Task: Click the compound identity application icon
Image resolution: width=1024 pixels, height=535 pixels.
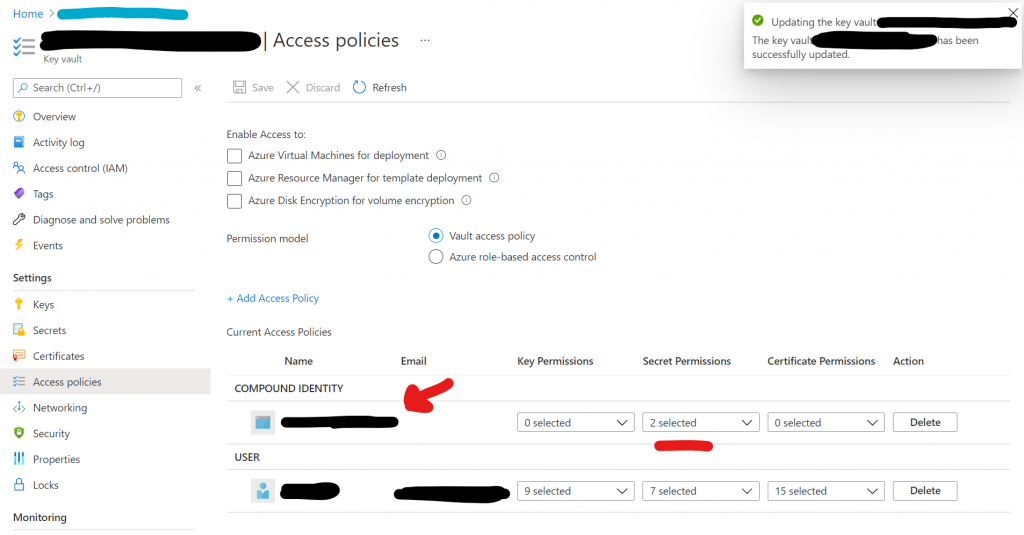Action: pos(263,423)
